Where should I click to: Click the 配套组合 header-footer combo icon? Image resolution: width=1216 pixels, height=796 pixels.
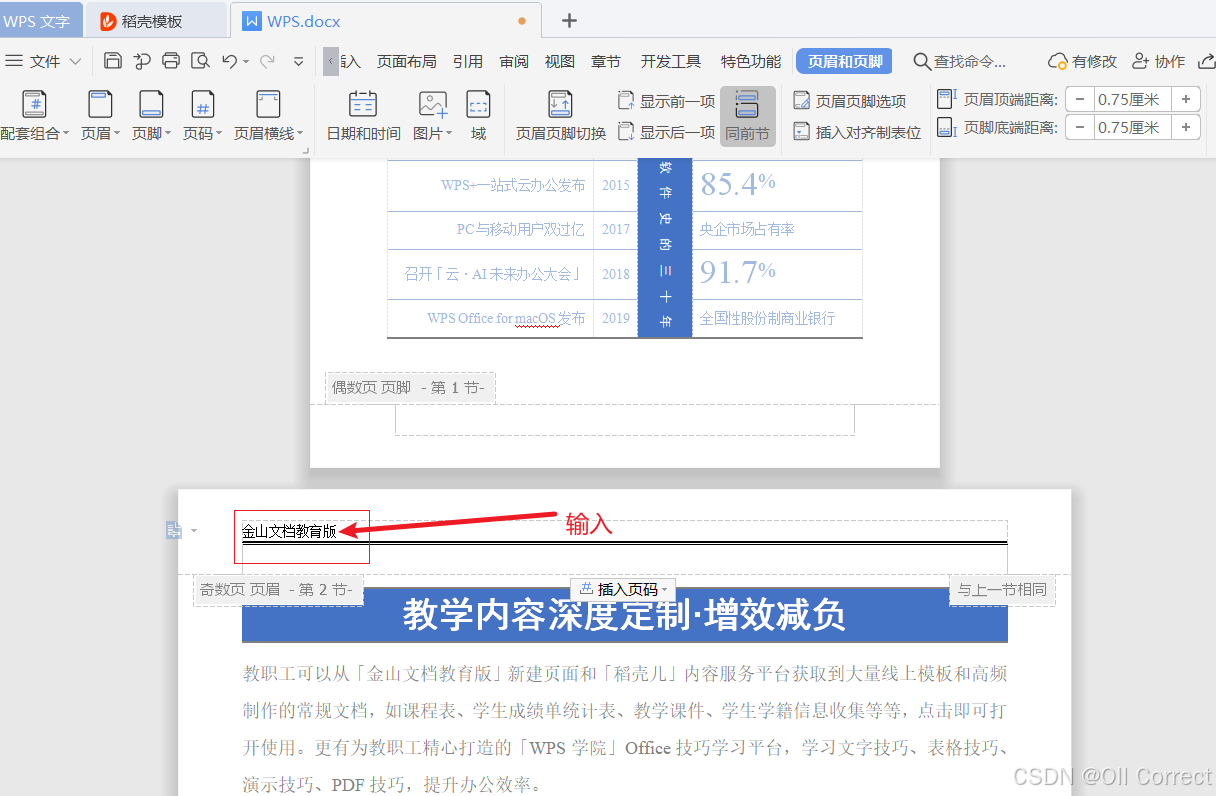tap(34, 104)
